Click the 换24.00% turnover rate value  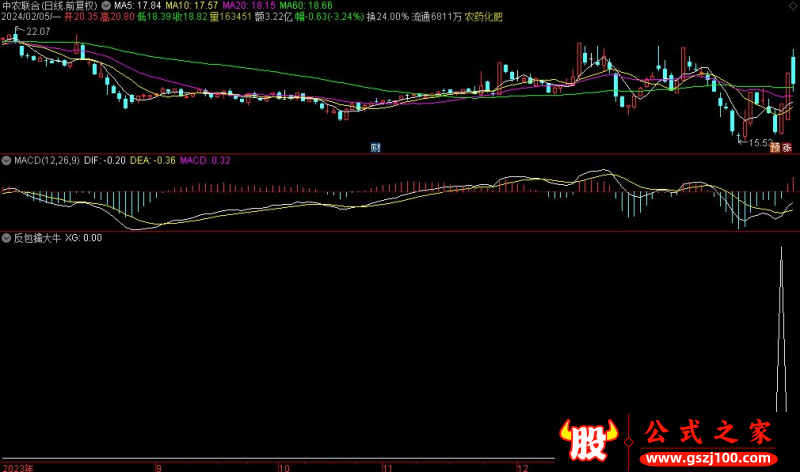coord(388,17)
